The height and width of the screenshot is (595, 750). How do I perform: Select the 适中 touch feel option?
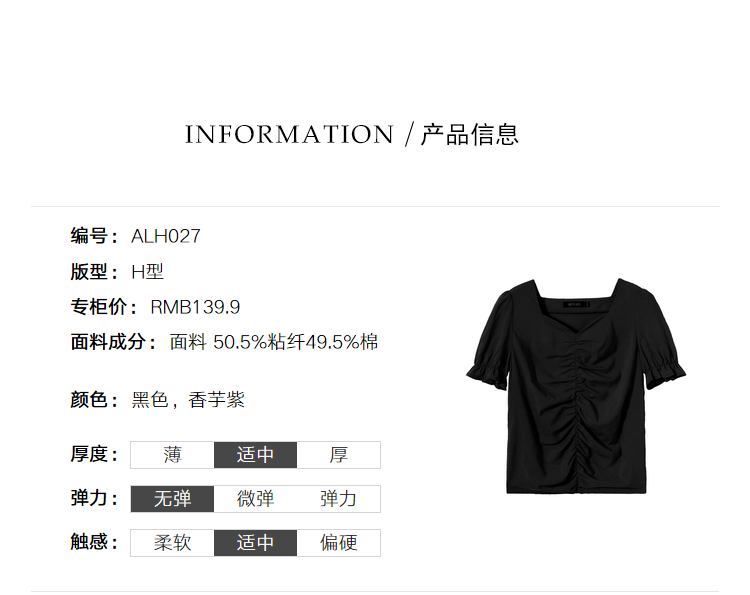tap(255, 543)
